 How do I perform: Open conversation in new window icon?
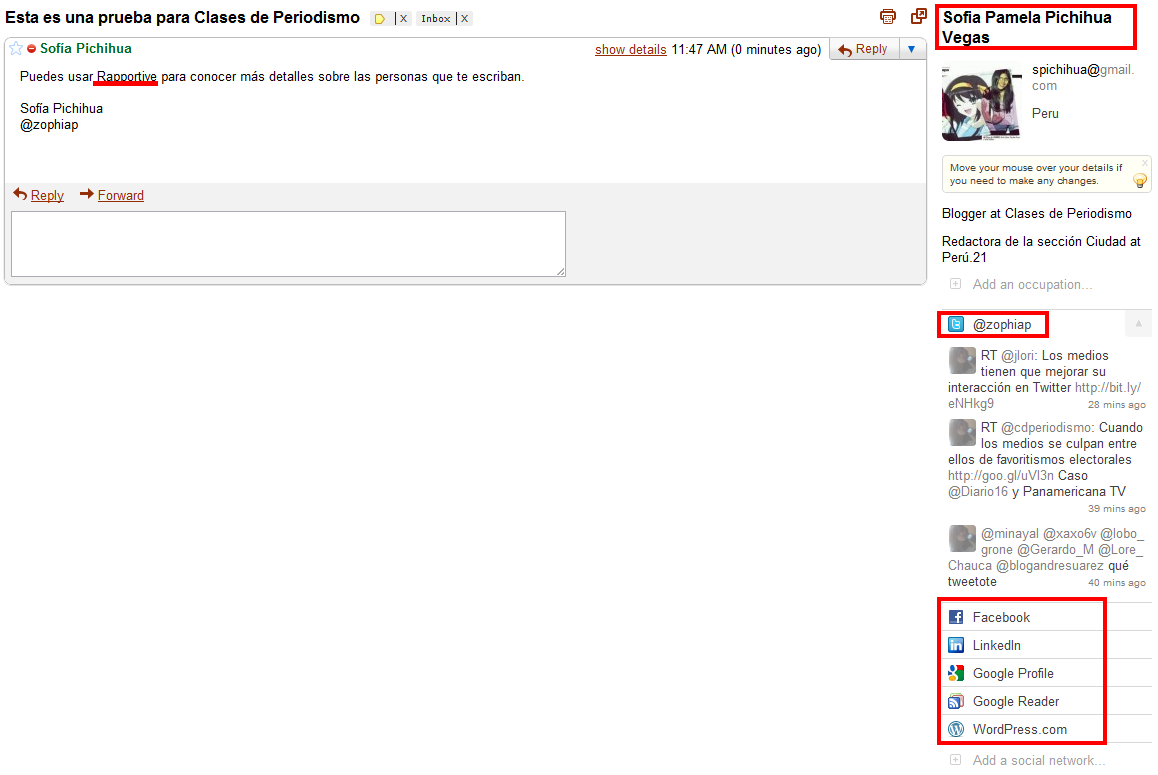(919, 16)
